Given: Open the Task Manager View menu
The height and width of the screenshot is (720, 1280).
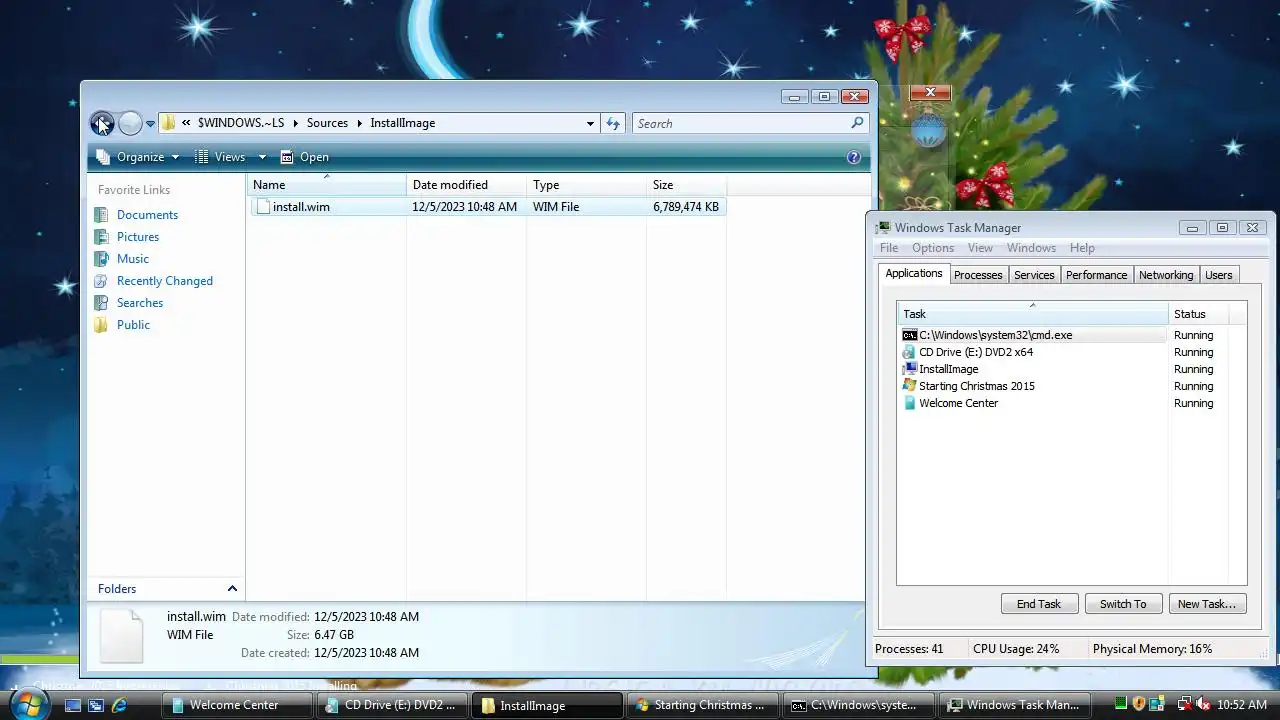Looking at the screenshot, I should click(980, 248).
